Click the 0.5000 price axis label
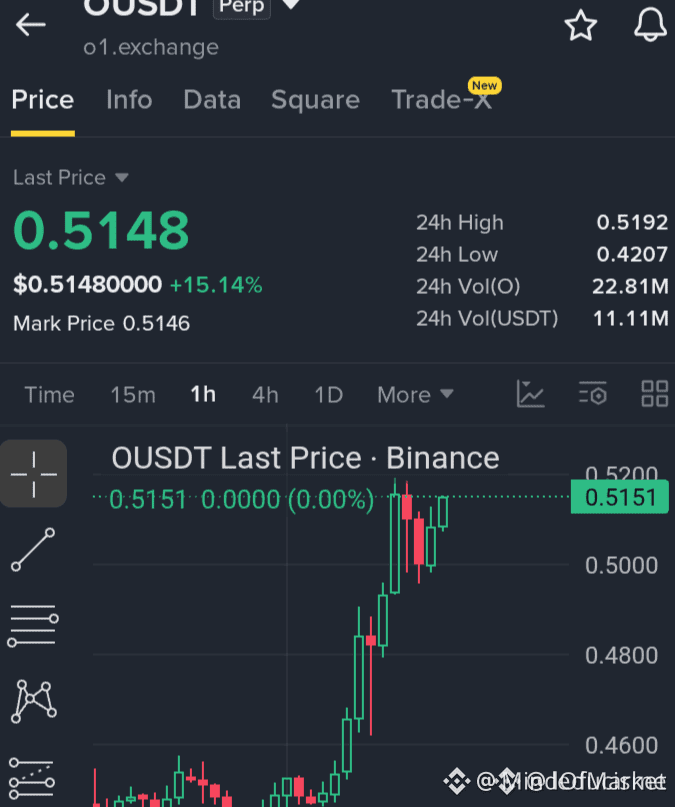The height and width of the screenshot is (807, 675). pyautogui.click(x=621, y=565)
